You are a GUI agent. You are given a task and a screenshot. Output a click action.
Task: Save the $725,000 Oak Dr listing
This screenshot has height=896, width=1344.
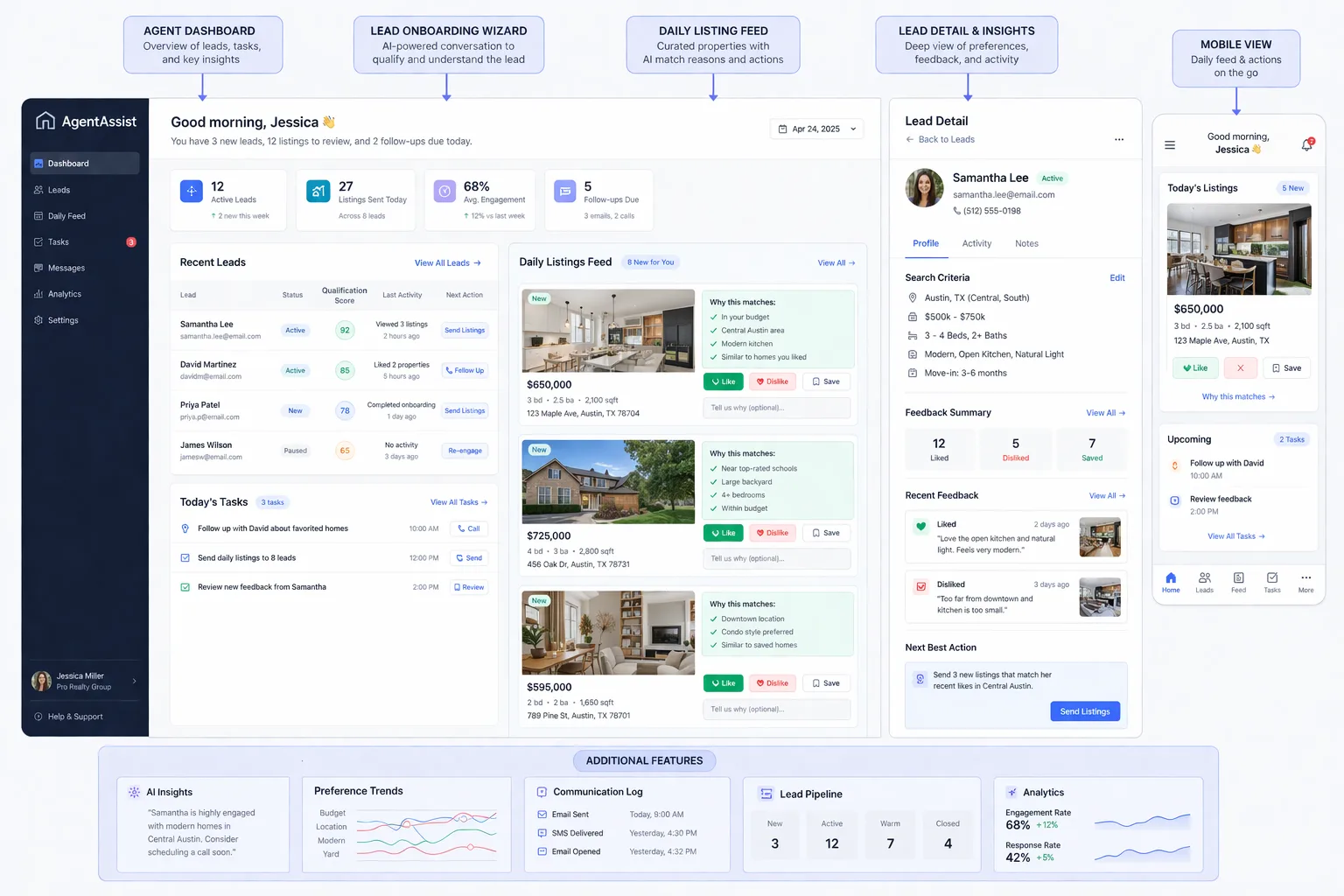click(826, 533)
